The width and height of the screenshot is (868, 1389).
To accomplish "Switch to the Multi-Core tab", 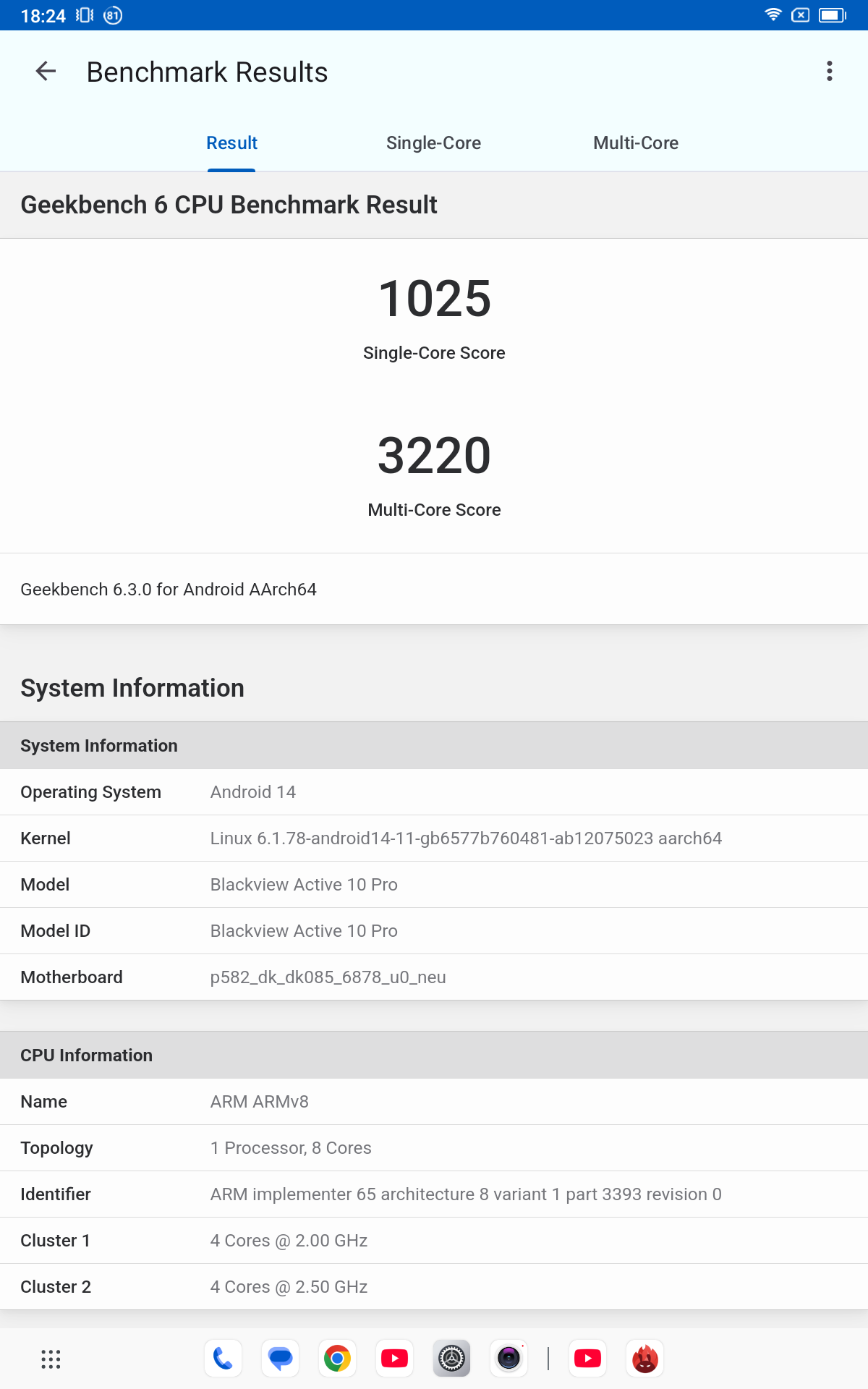I will 636,143.
